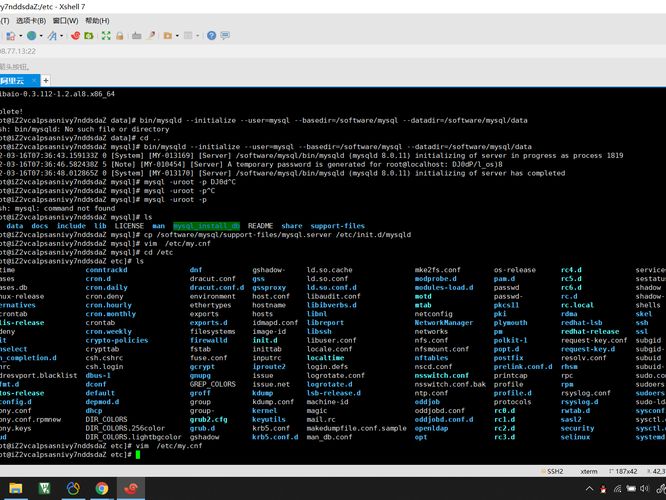Click 'localtime' in the etc listing

coord(325,358)
